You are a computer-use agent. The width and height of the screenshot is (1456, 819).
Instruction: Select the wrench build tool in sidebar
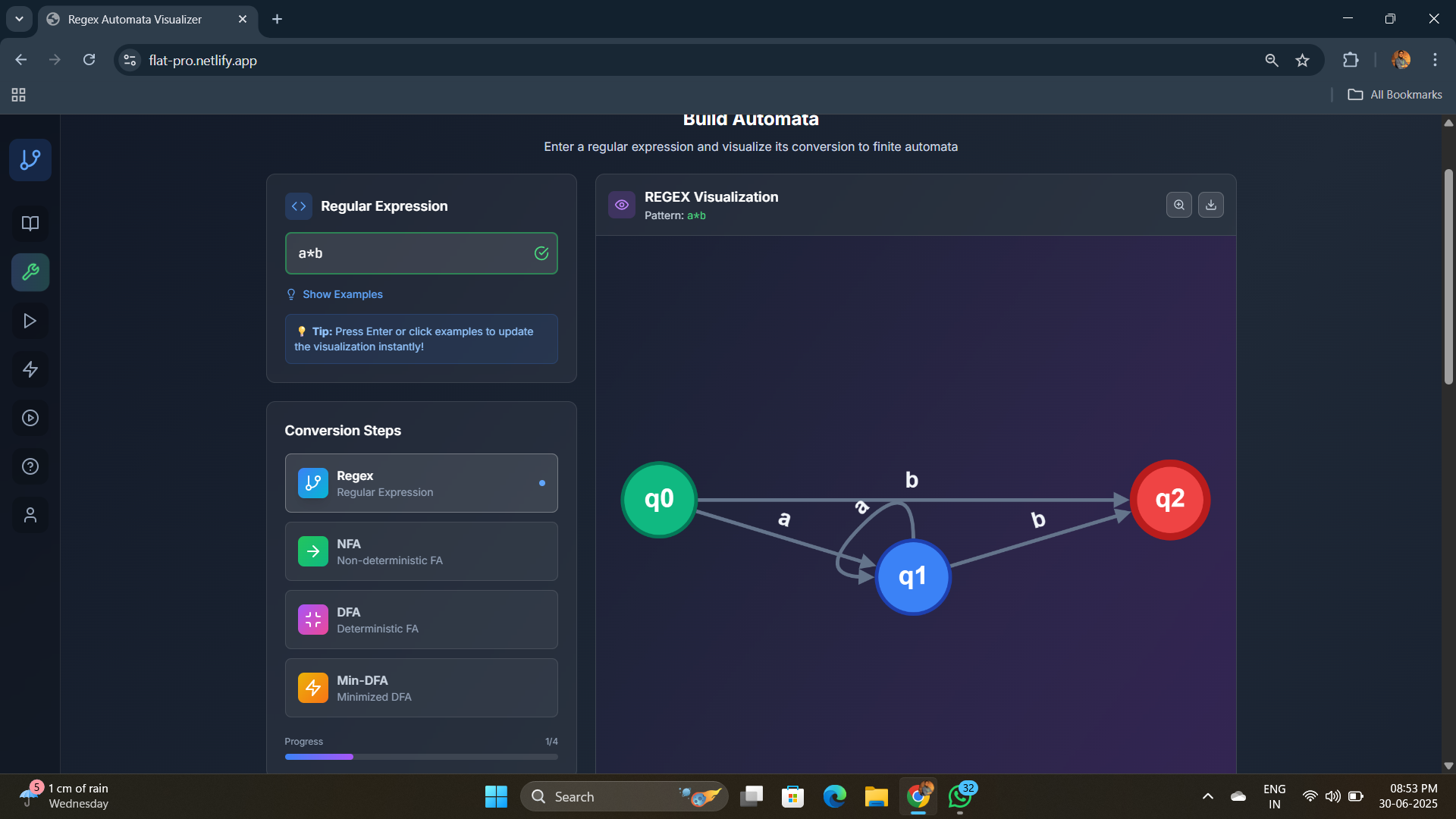30,272
